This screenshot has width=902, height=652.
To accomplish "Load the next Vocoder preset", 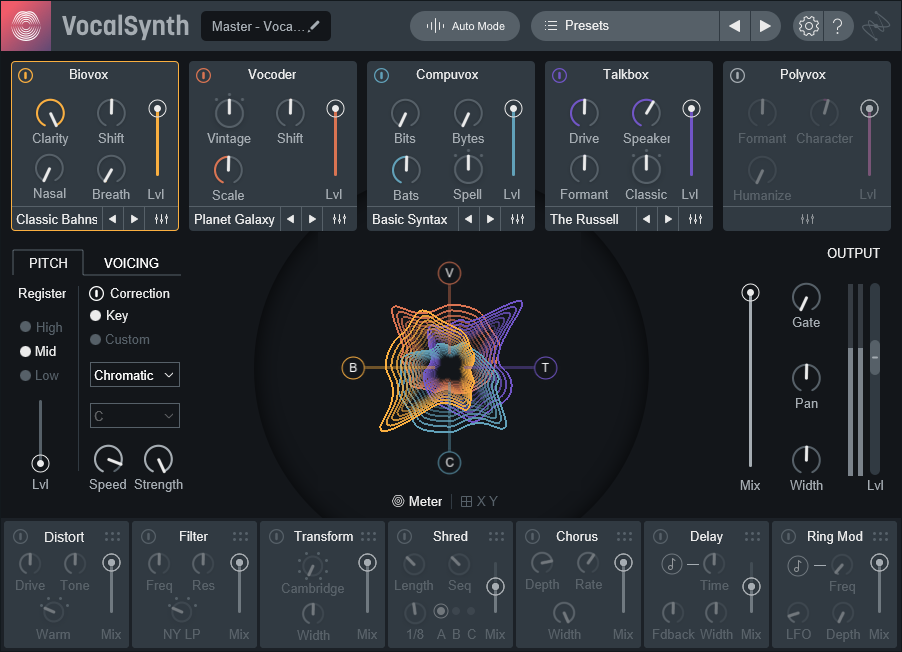I will point(312,219).
